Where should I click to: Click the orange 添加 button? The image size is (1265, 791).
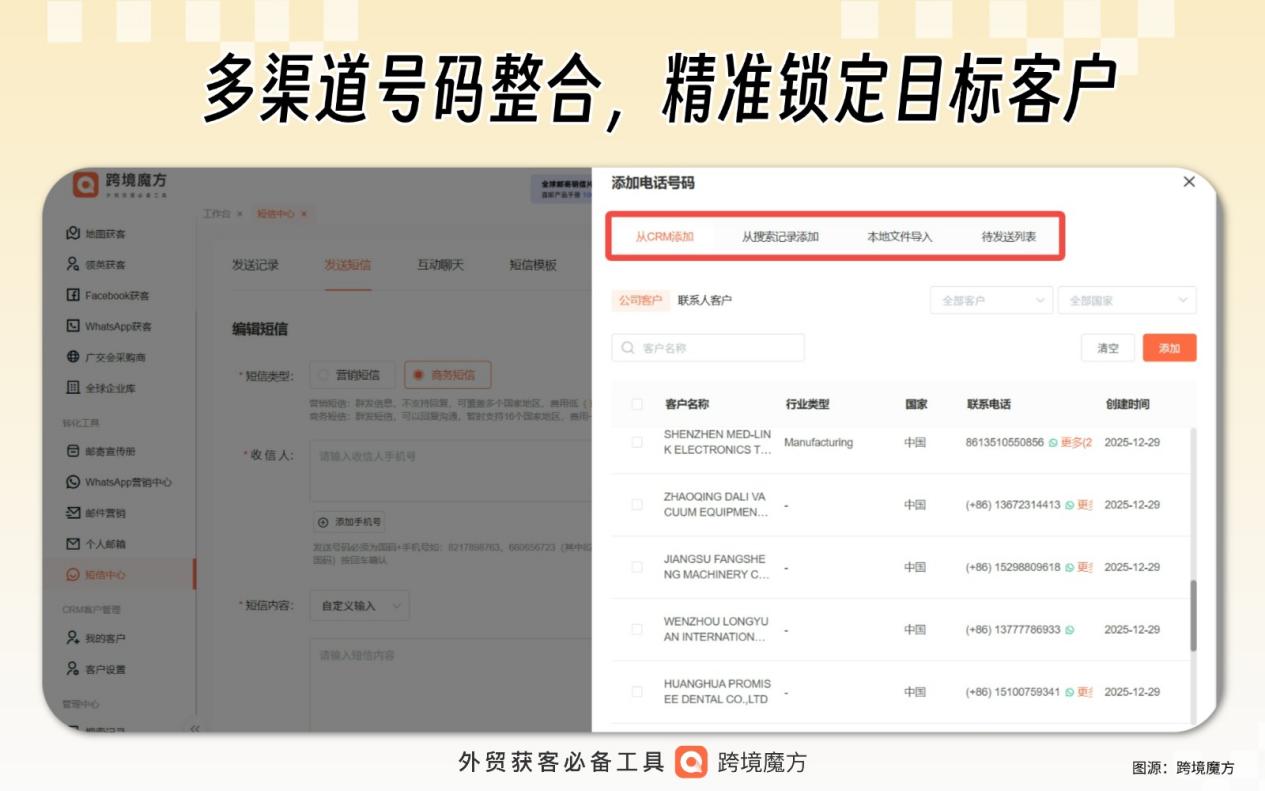coord(1170,348)
